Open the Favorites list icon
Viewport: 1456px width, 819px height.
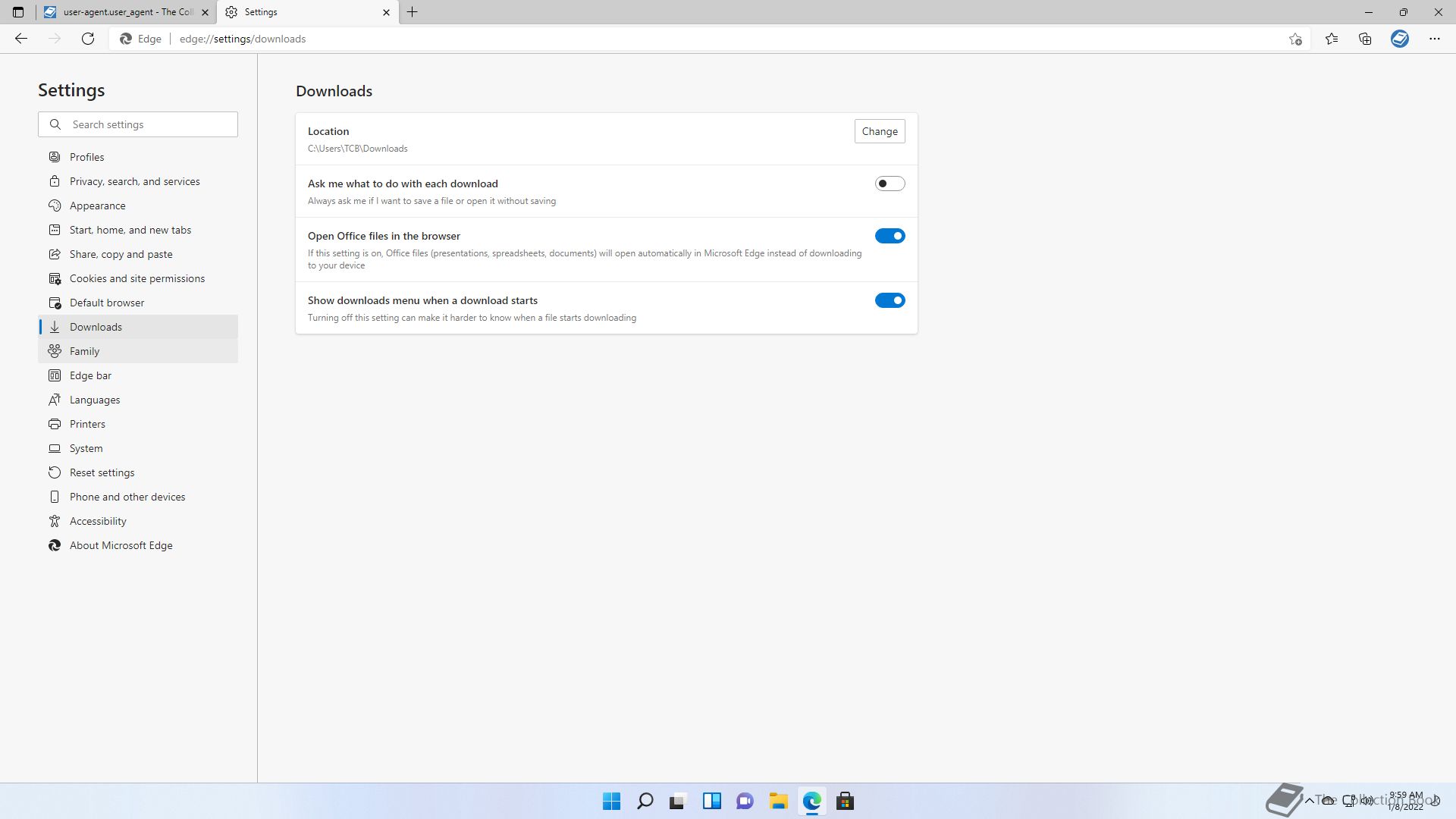(1332, 39)
